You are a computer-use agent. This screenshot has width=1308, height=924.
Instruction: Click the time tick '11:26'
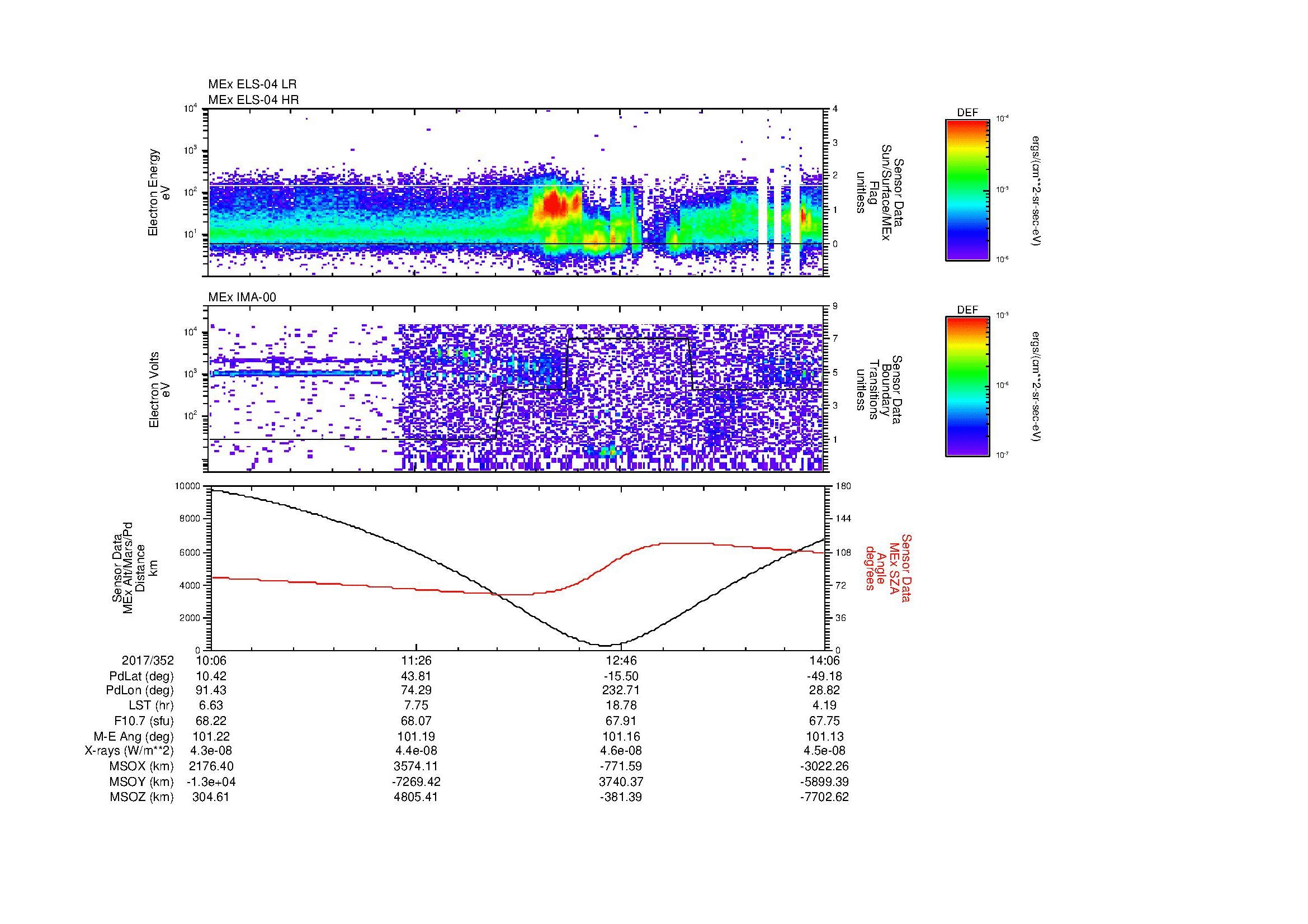[x=417, y=660]
